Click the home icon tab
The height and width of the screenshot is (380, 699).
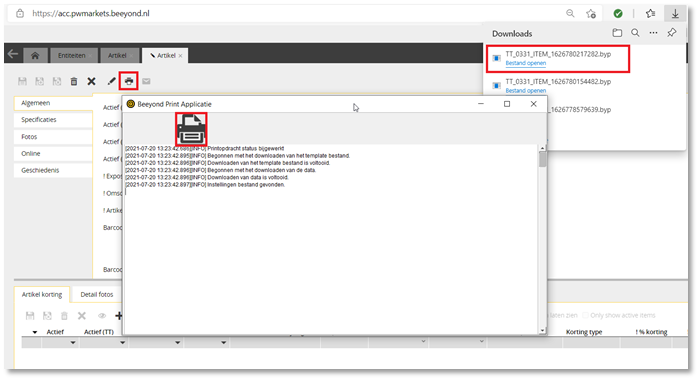(35, 55)
